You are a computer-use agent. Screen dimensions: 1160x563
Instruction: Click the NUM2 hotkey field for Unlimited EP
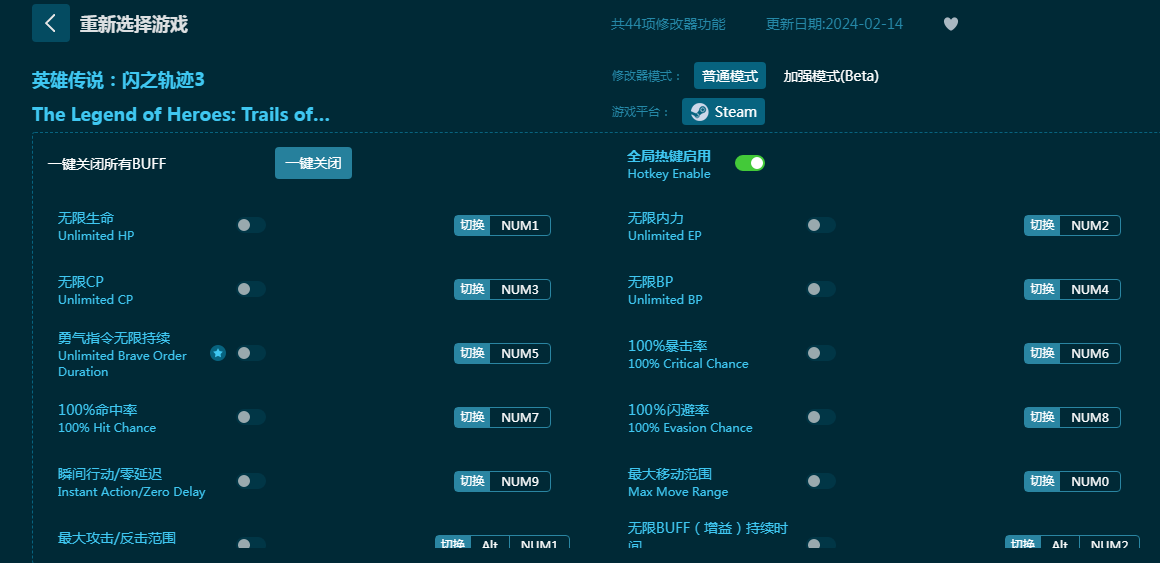[x=1090, y=226]
